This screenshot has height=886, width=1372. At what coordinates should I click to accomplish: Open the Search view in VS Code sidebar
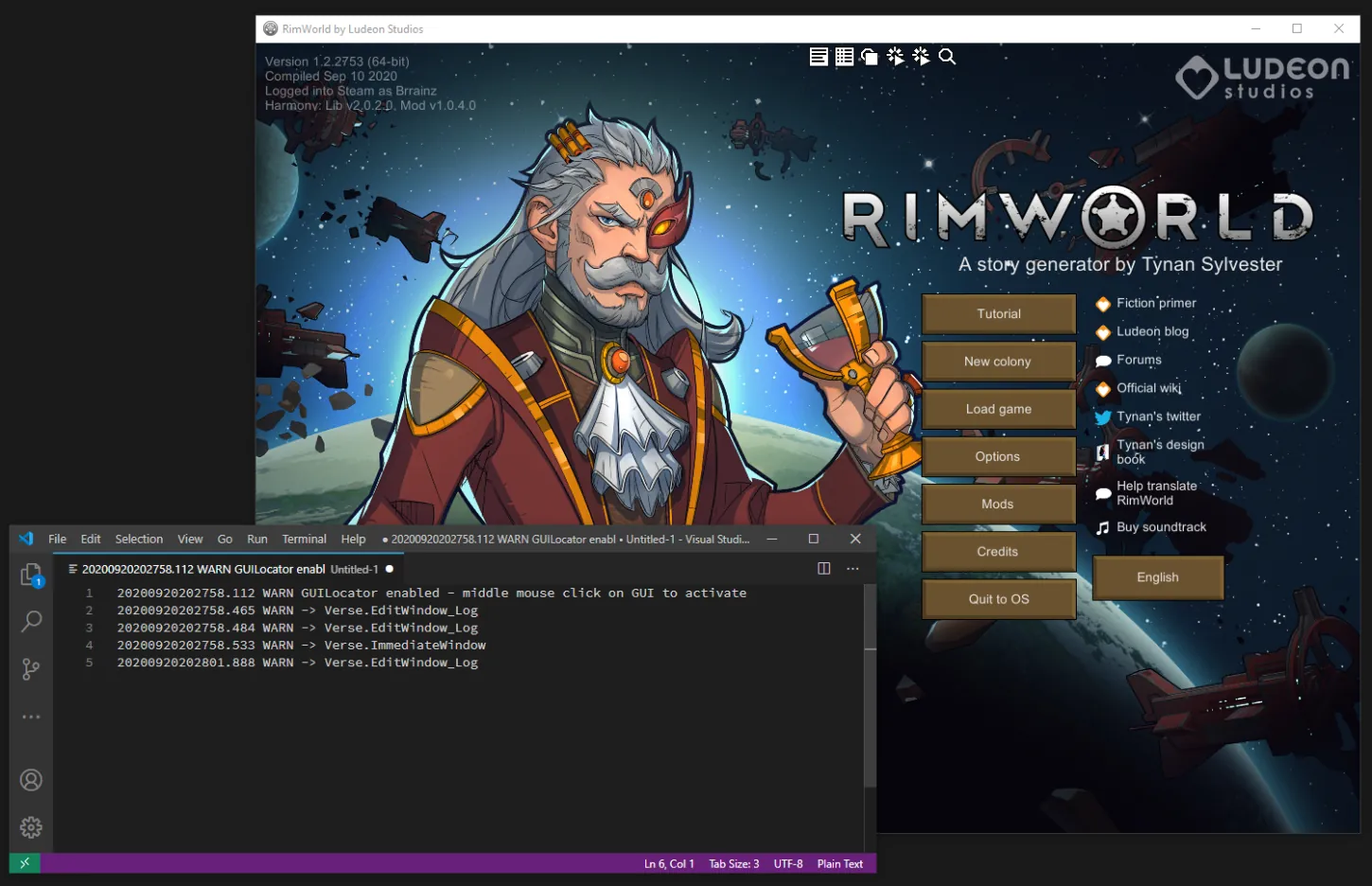point(31,622)
